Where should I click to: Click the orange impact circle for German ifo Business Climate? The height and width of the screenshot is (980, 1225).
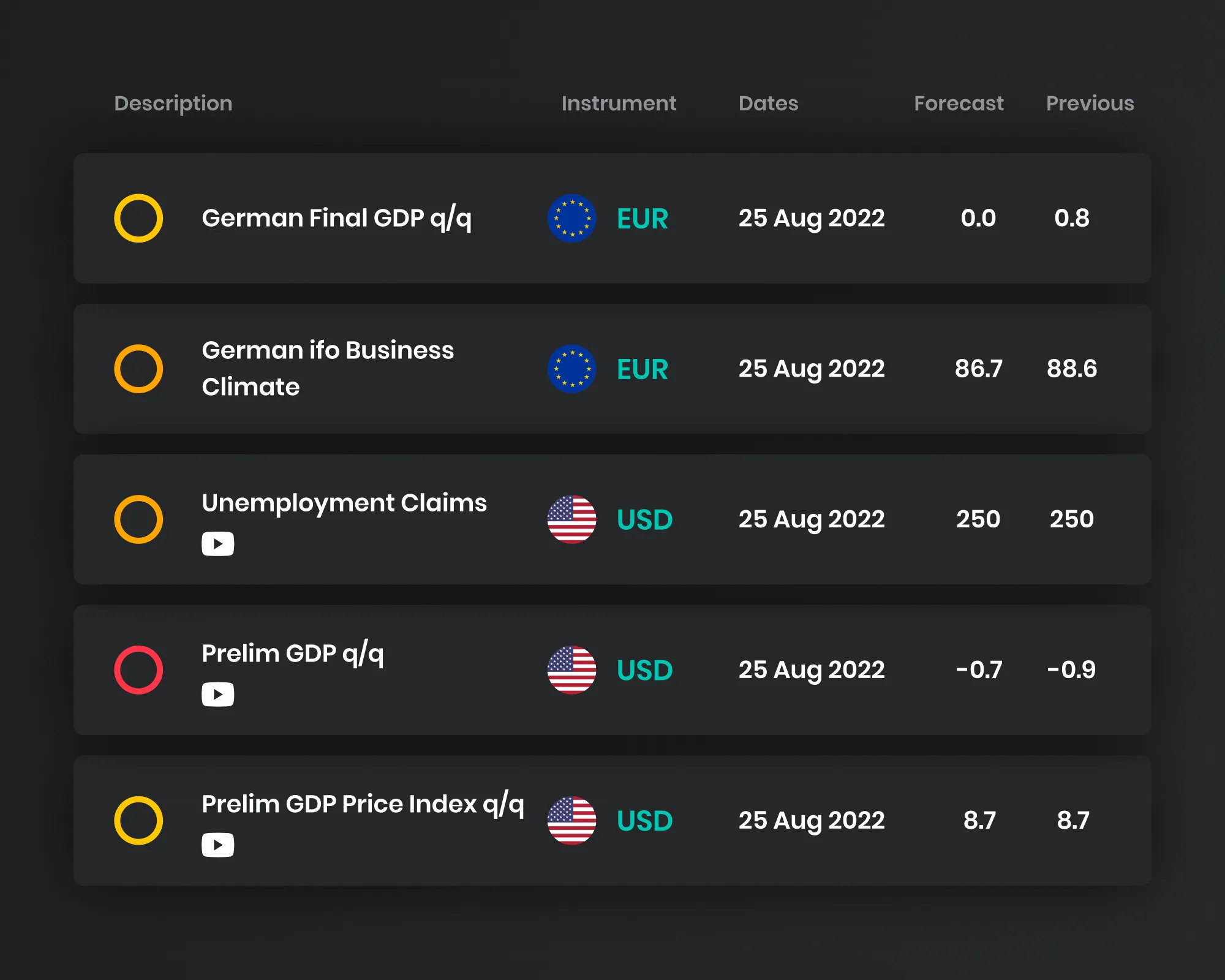click(x=138, y=369)
